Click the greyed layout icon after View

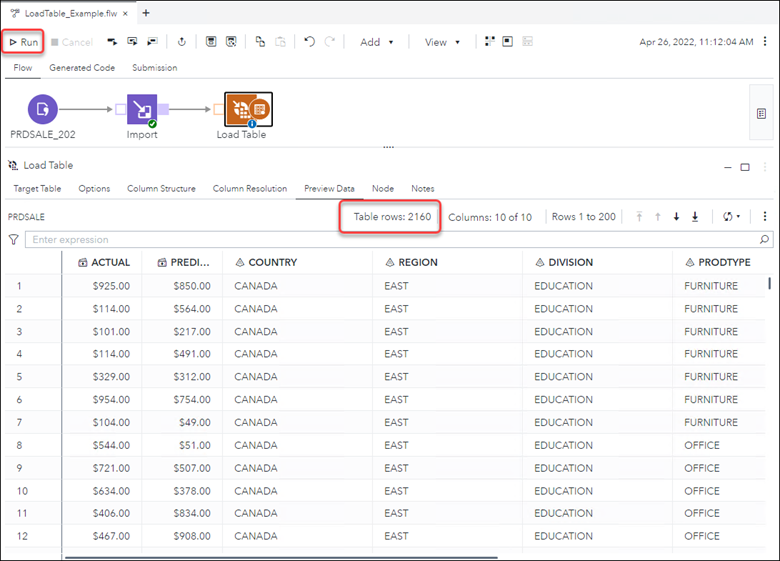(x=528, y=41)
